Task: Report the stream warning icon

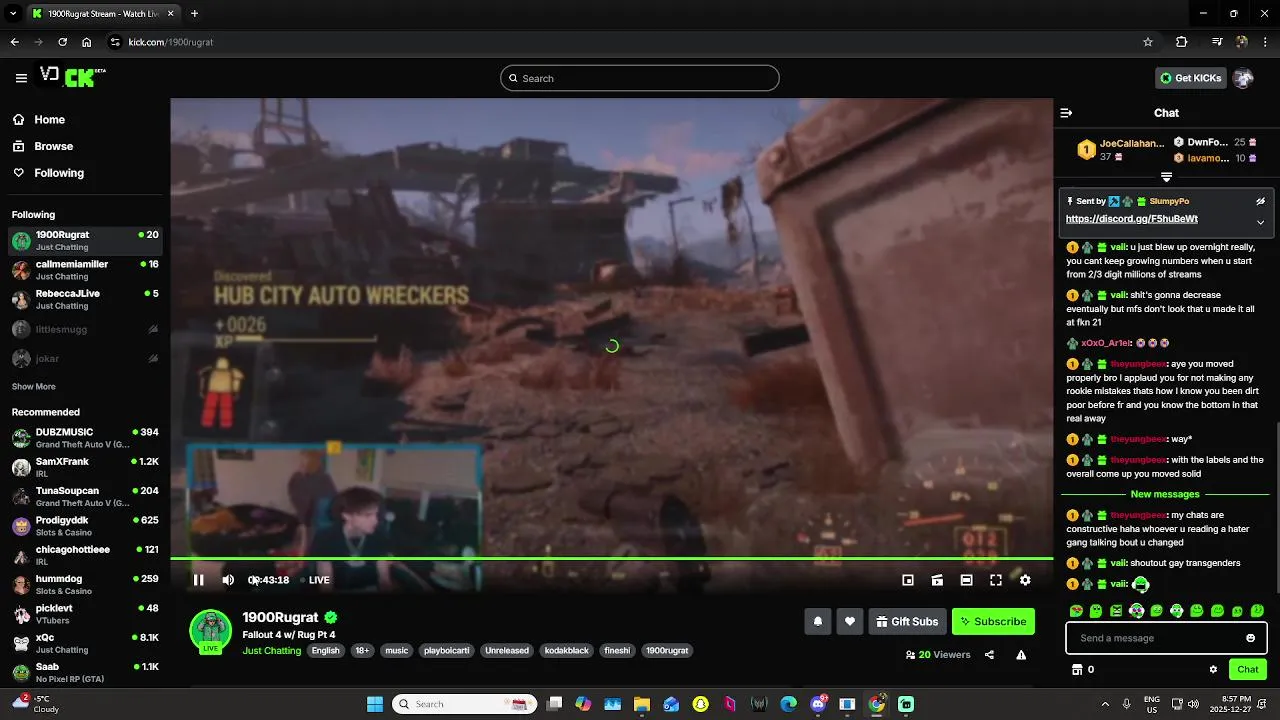Action: tap(1021, 655)
